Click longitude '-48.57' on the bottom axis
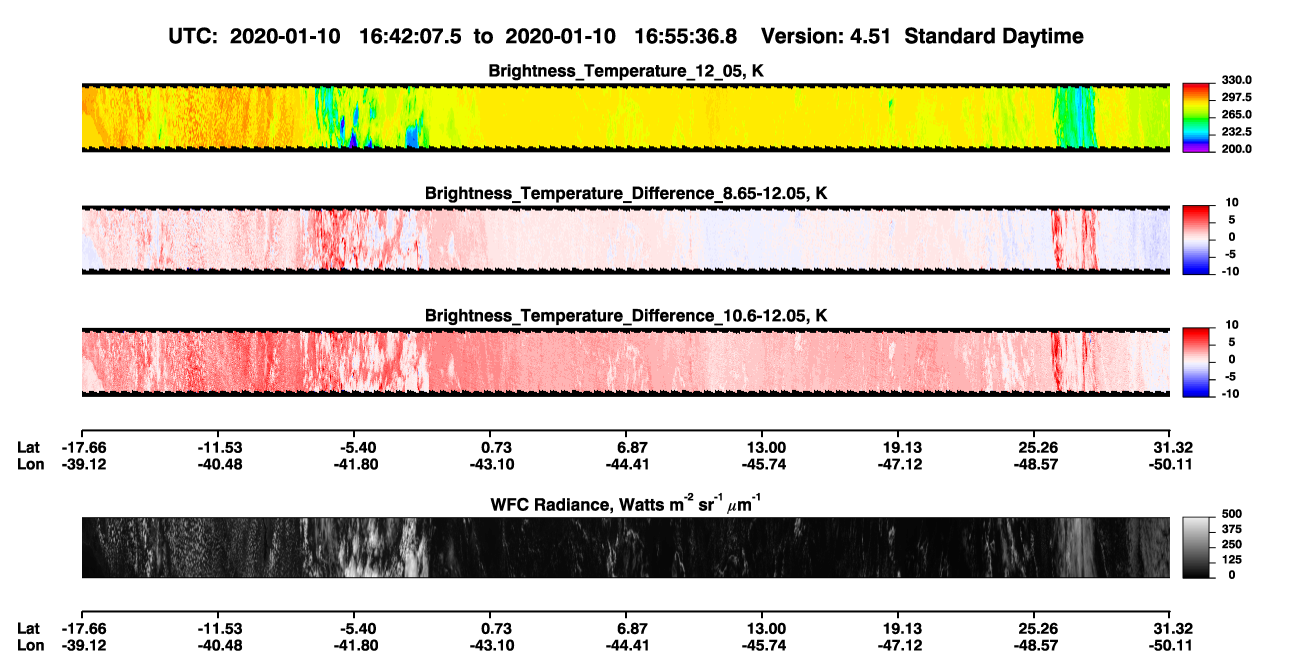Image resolution: width=1300 pixels, height=667 pixels. 1037,646
